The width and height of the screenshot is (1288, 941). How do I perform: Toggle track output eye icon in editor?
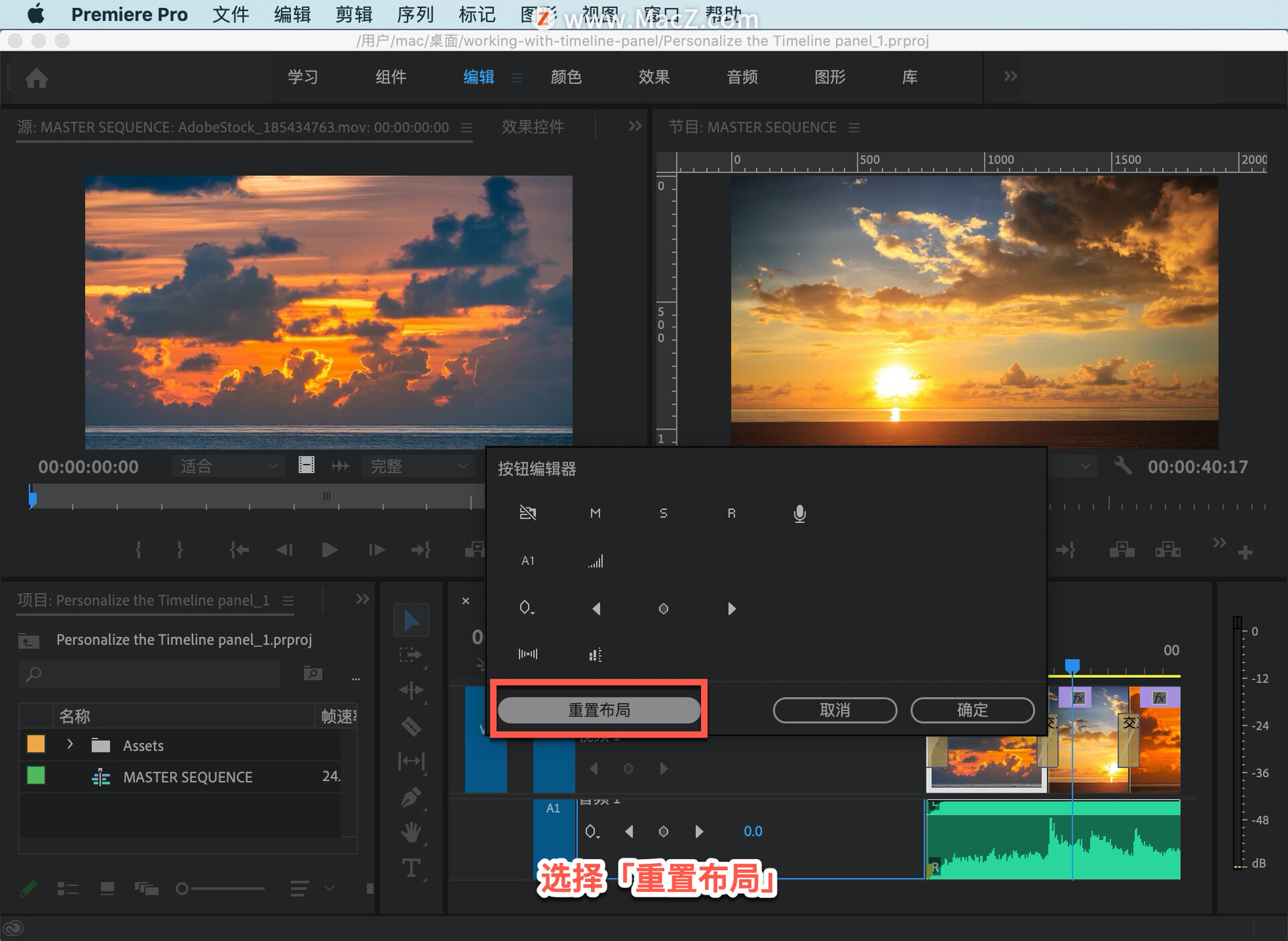point(527,513)
